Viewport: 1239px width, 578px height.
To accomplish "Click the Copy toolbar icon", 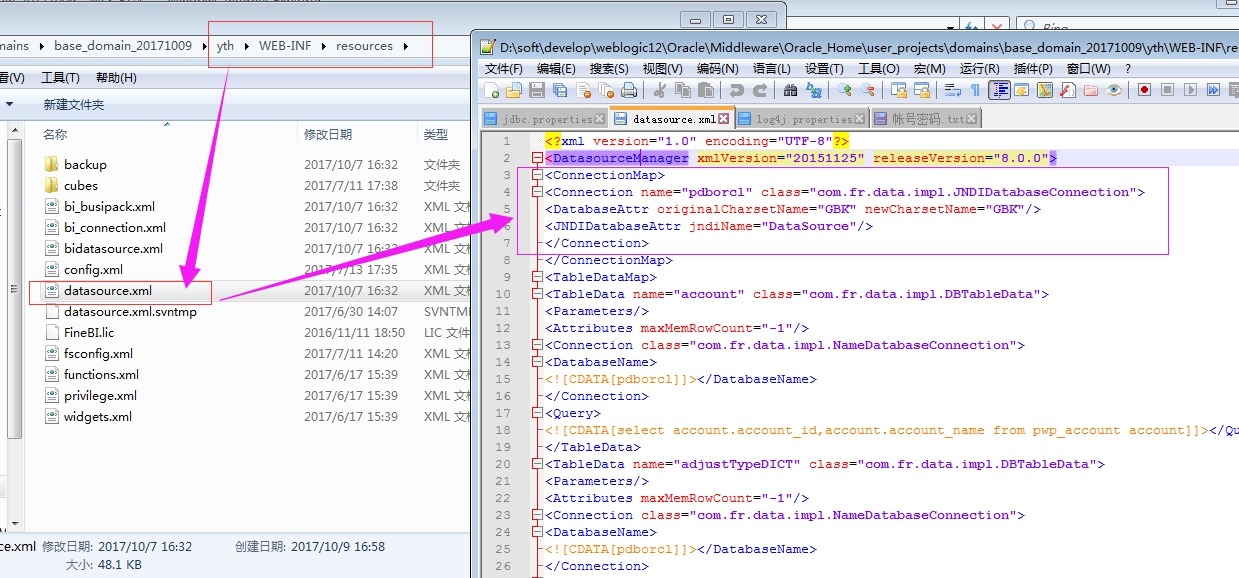I will coord(682,90).
